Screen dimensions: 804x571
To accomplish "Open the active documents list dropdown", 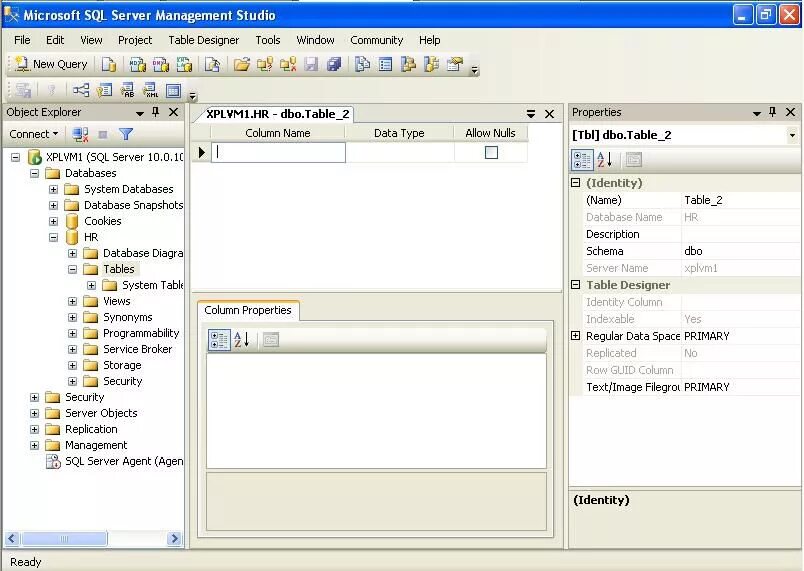I will [x=531, y=114].
